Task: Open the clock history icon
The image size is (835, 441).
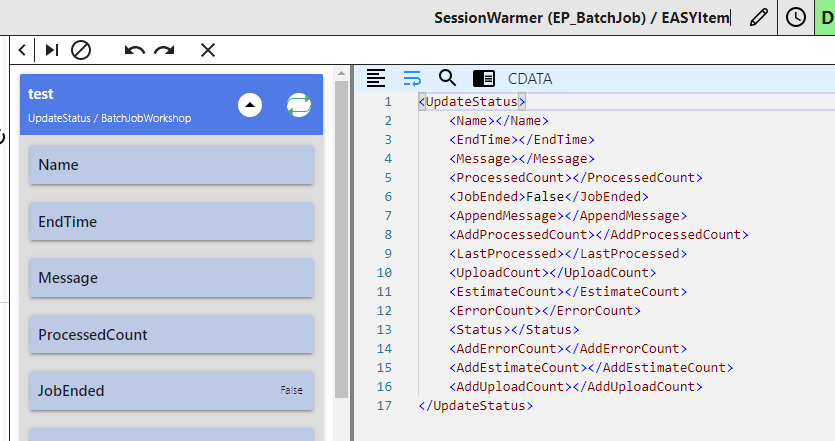Action: [796, 18]
